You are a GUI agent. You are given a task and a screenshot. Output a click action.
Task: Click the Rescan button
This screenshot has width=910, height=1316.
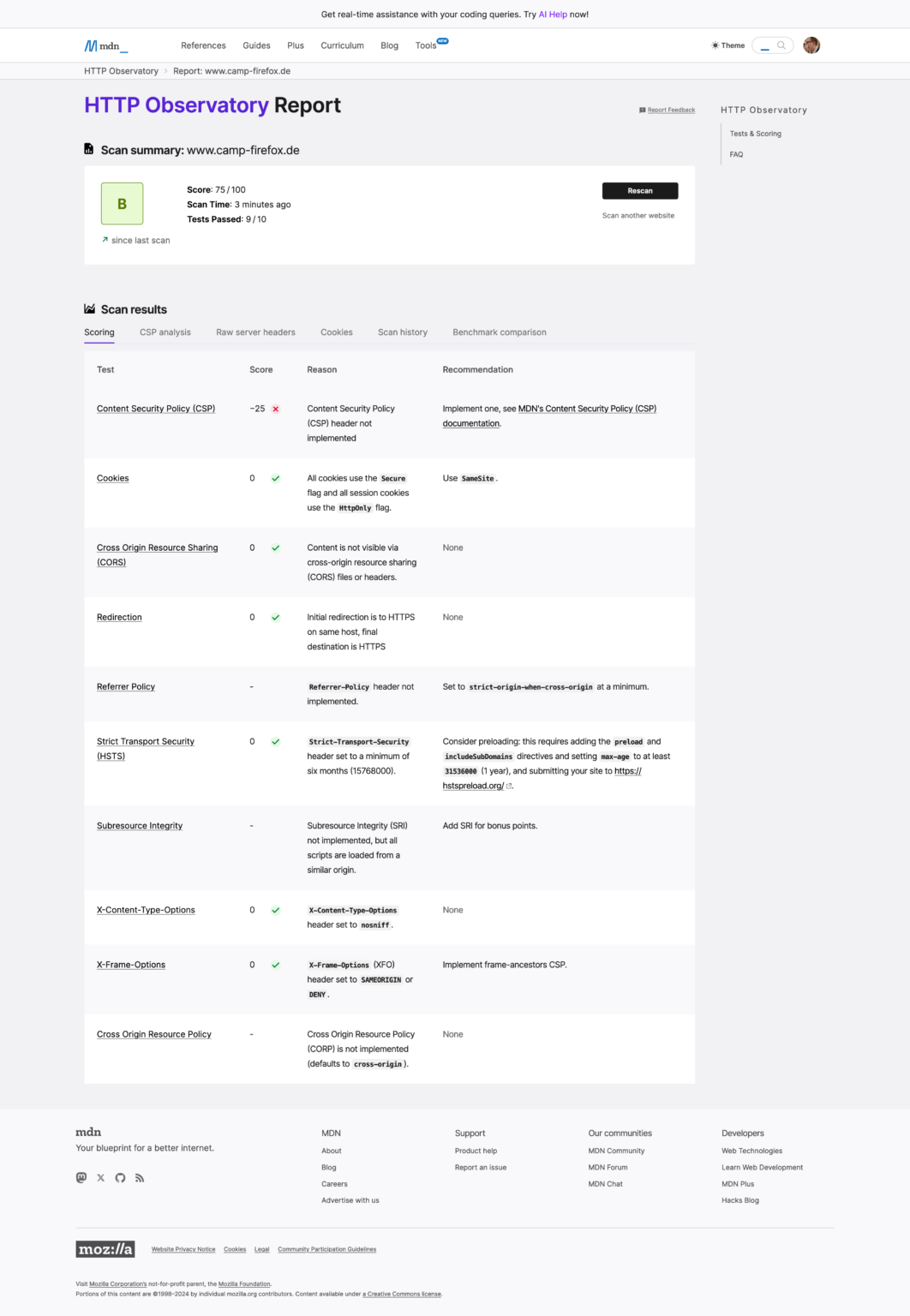640,191
